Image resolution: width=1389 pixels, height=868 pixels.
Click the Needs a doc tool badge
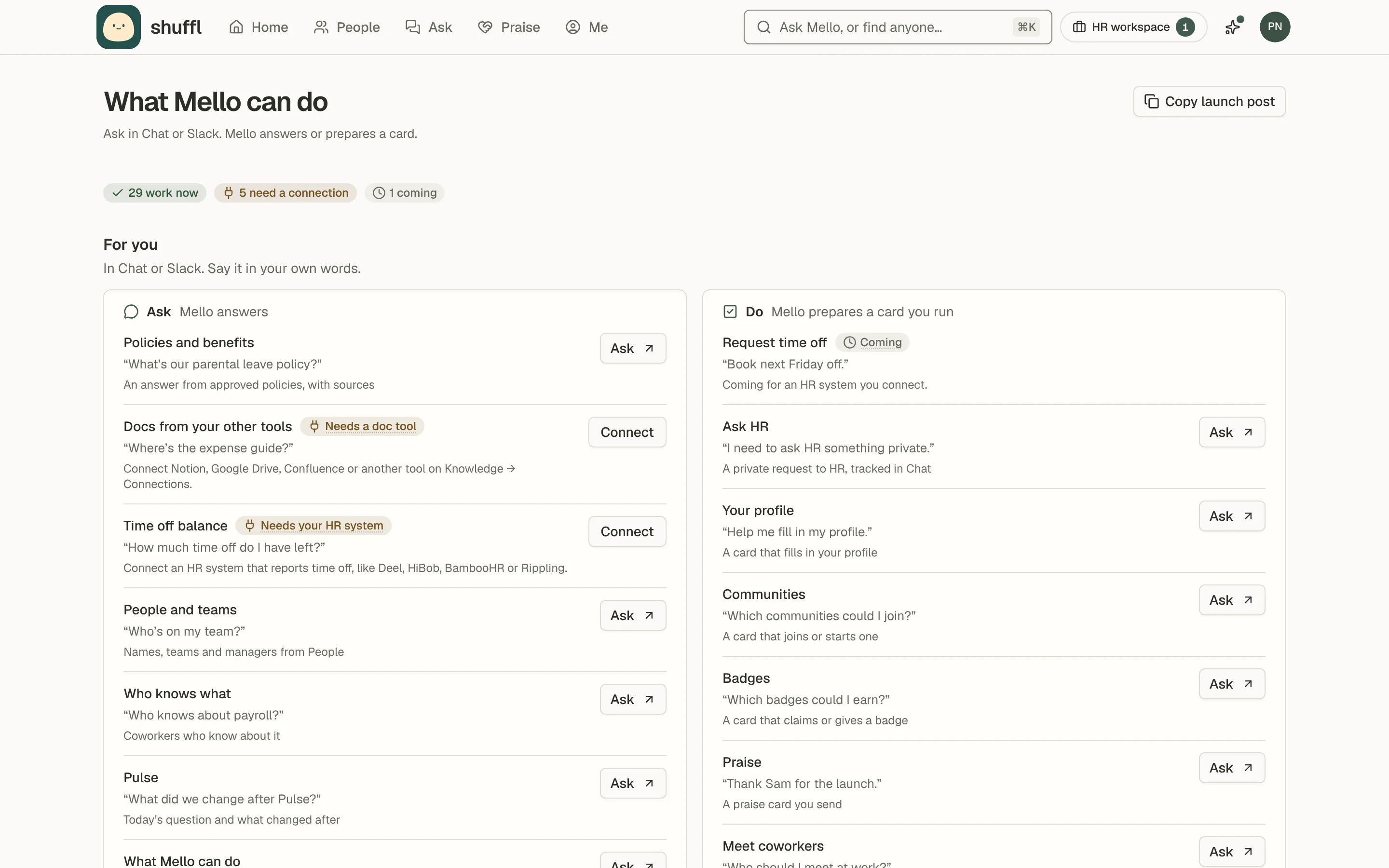pyautogui.click(x=362, y=427)
